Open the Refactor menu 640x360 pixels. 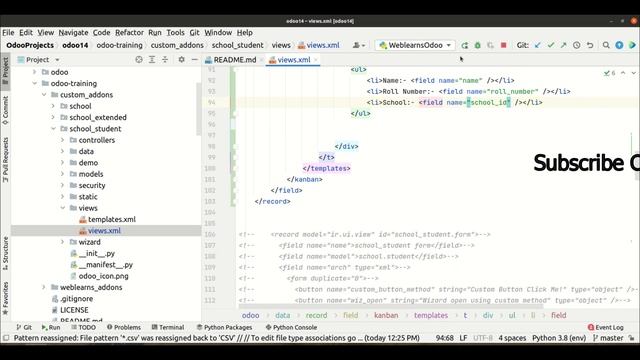pos(129,33)
